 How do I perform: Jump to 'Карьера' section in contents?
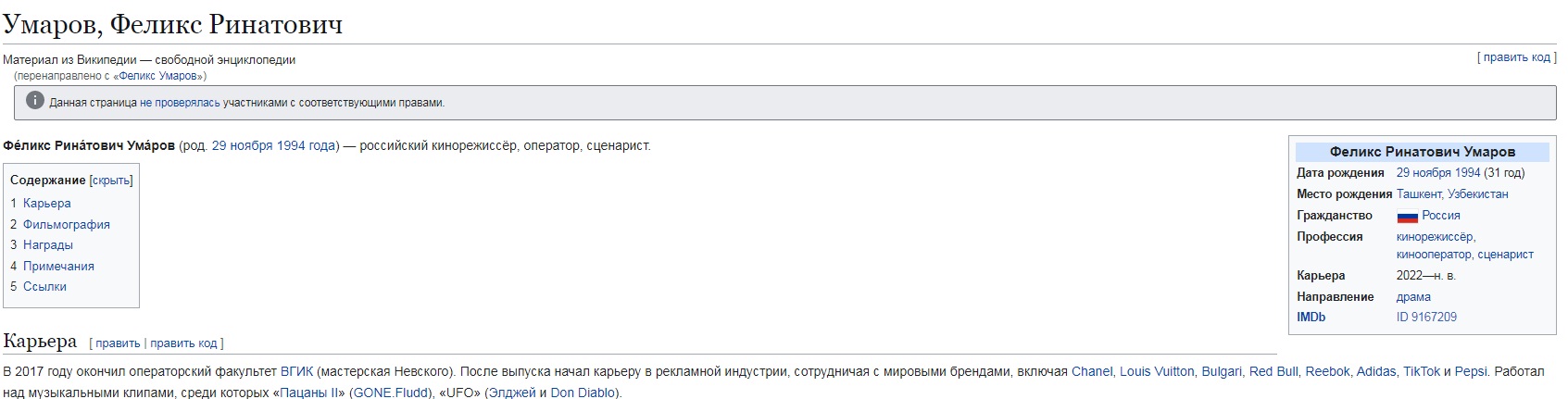(x=46, y=203)
